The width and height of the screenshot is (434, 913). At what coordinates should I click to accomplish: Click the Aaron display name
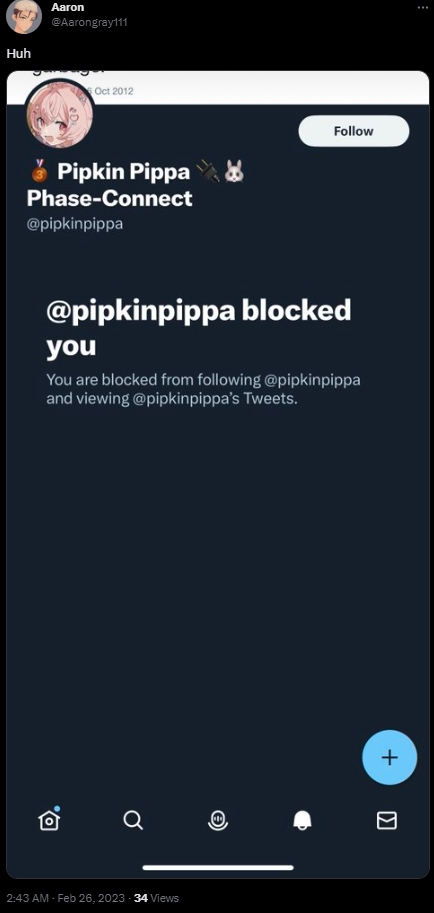pos(68,8)
